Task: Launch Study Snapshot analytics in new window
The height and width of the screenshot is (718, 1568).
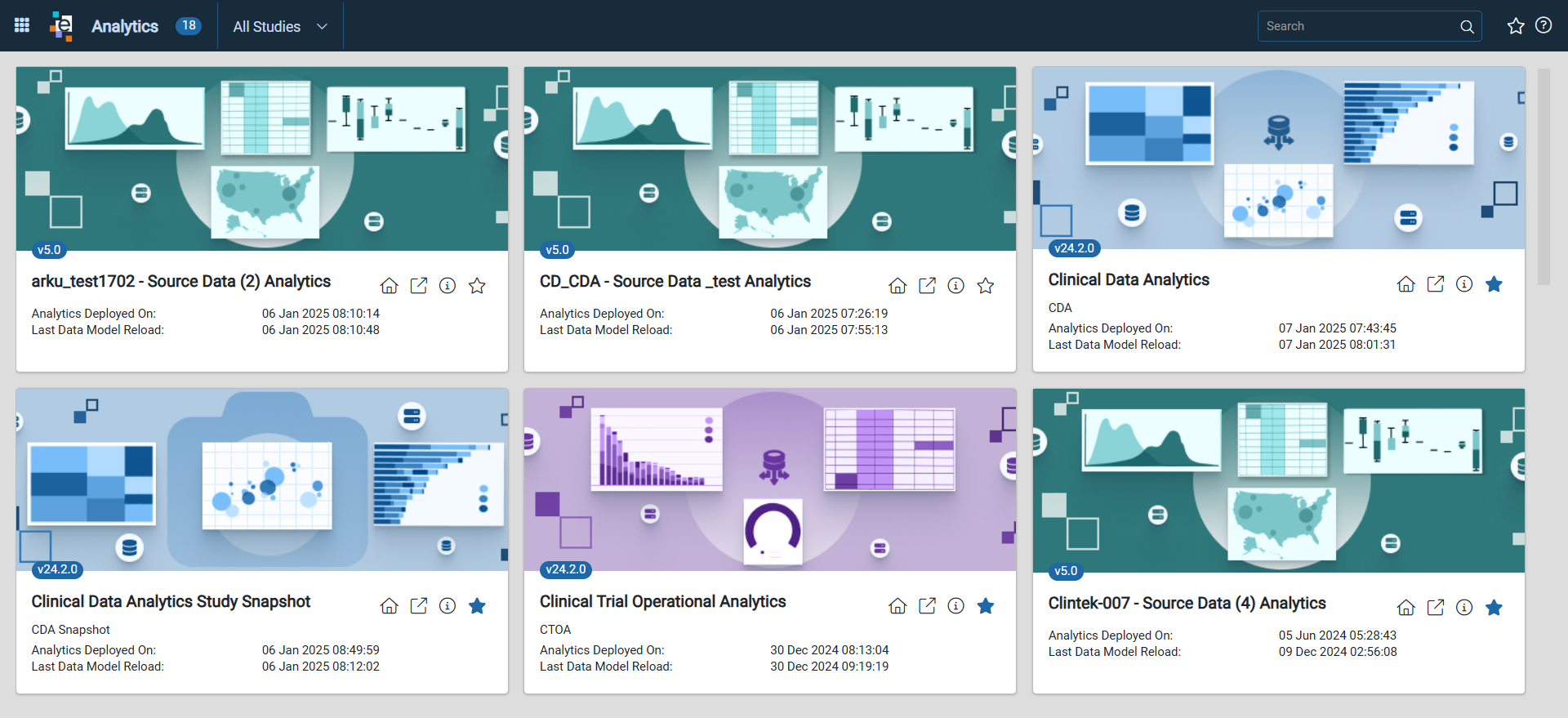Action: point(419,605)
